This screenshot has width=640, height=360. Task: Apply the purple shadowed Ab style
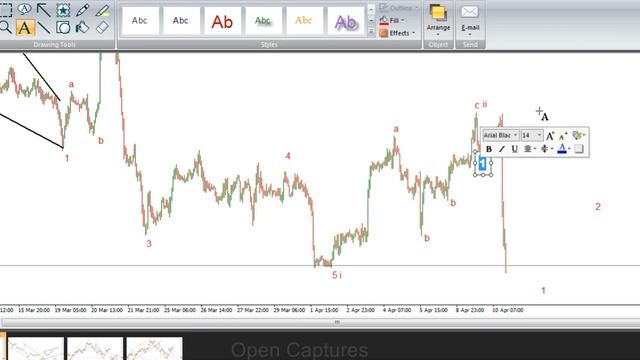[345, 20]
